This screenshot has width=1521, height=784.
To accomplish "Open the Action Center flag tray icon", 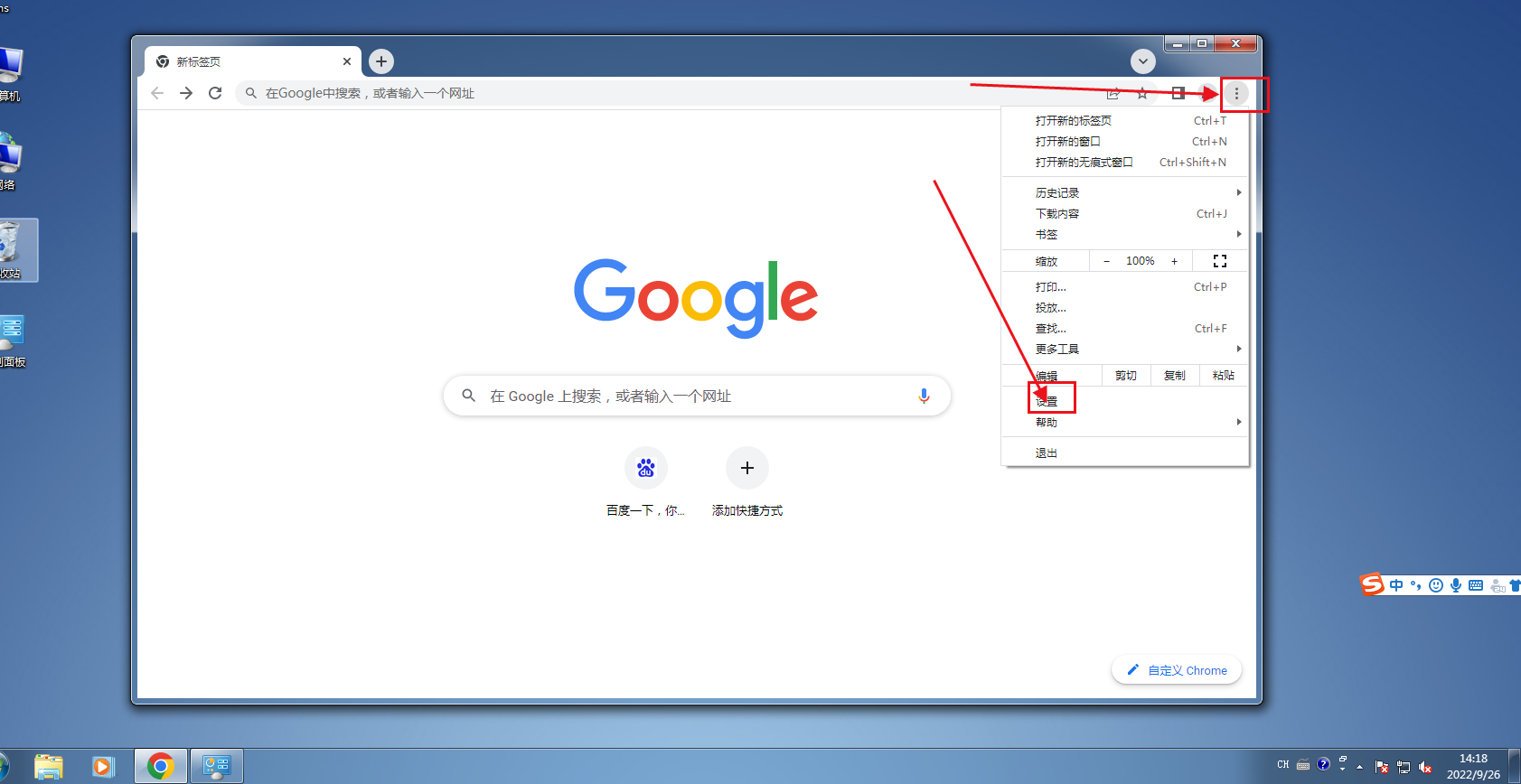I will pyautogui.click(x=1382, y=767).
